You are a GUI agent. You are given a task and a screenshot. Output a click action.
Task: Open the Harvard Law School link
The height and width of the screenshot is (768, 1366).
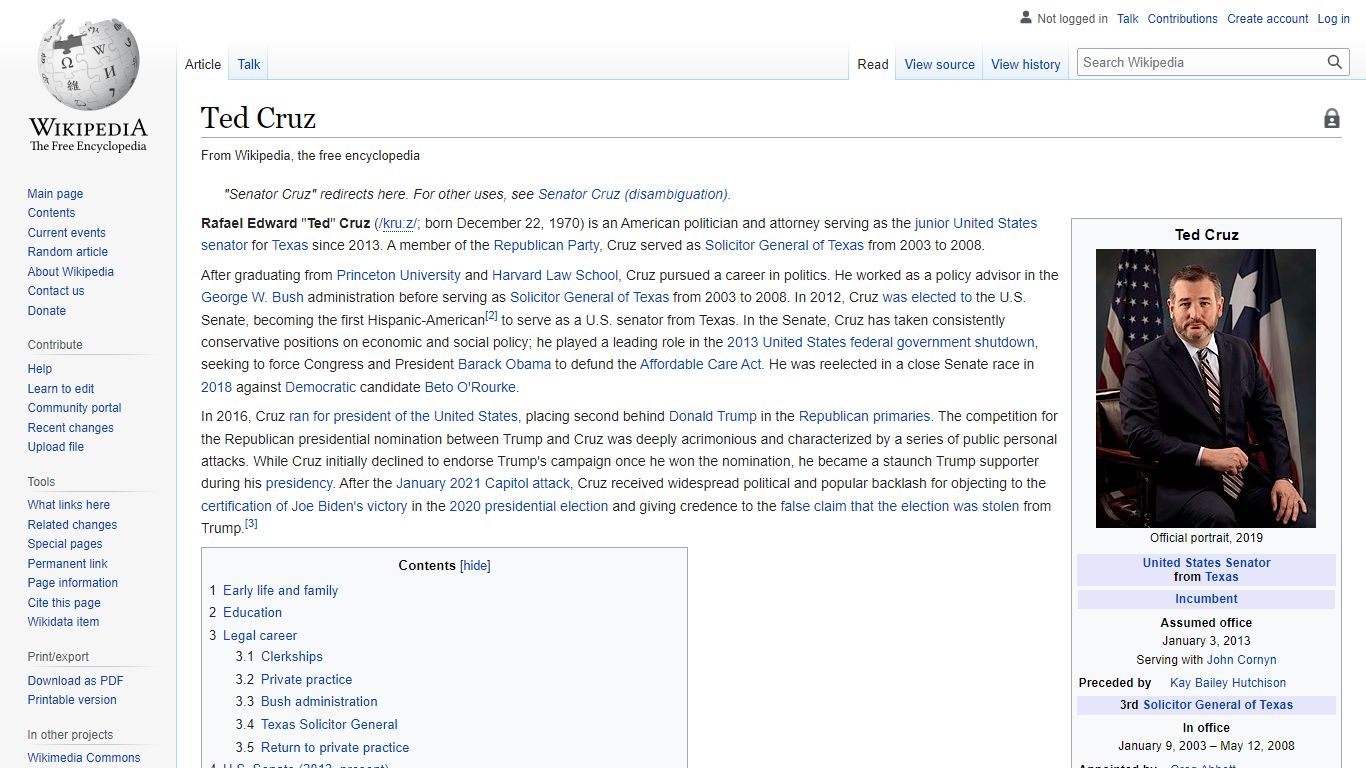tap(555, 275)
